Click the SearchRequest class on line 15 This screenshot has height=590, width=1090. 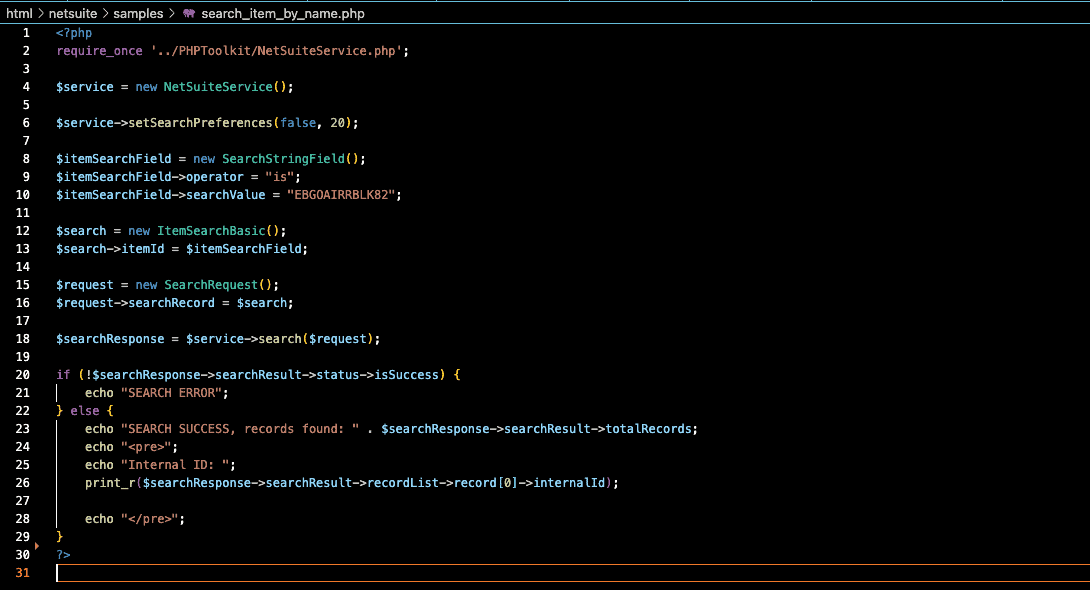point(215,285)
